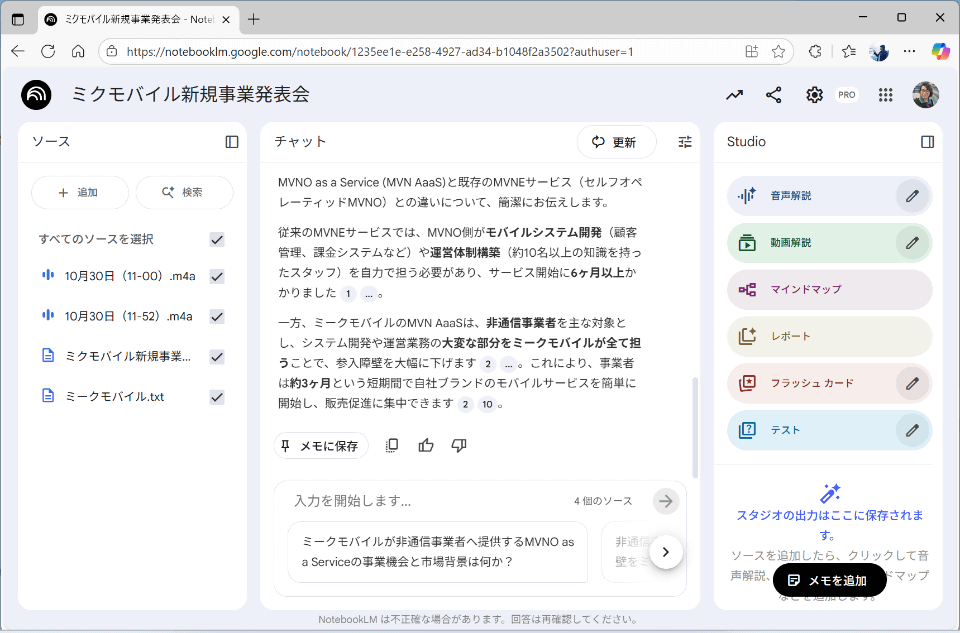960x633 pixels.
Task: Click the 検索 source discovery button
Action: click(x=184, y=193)
